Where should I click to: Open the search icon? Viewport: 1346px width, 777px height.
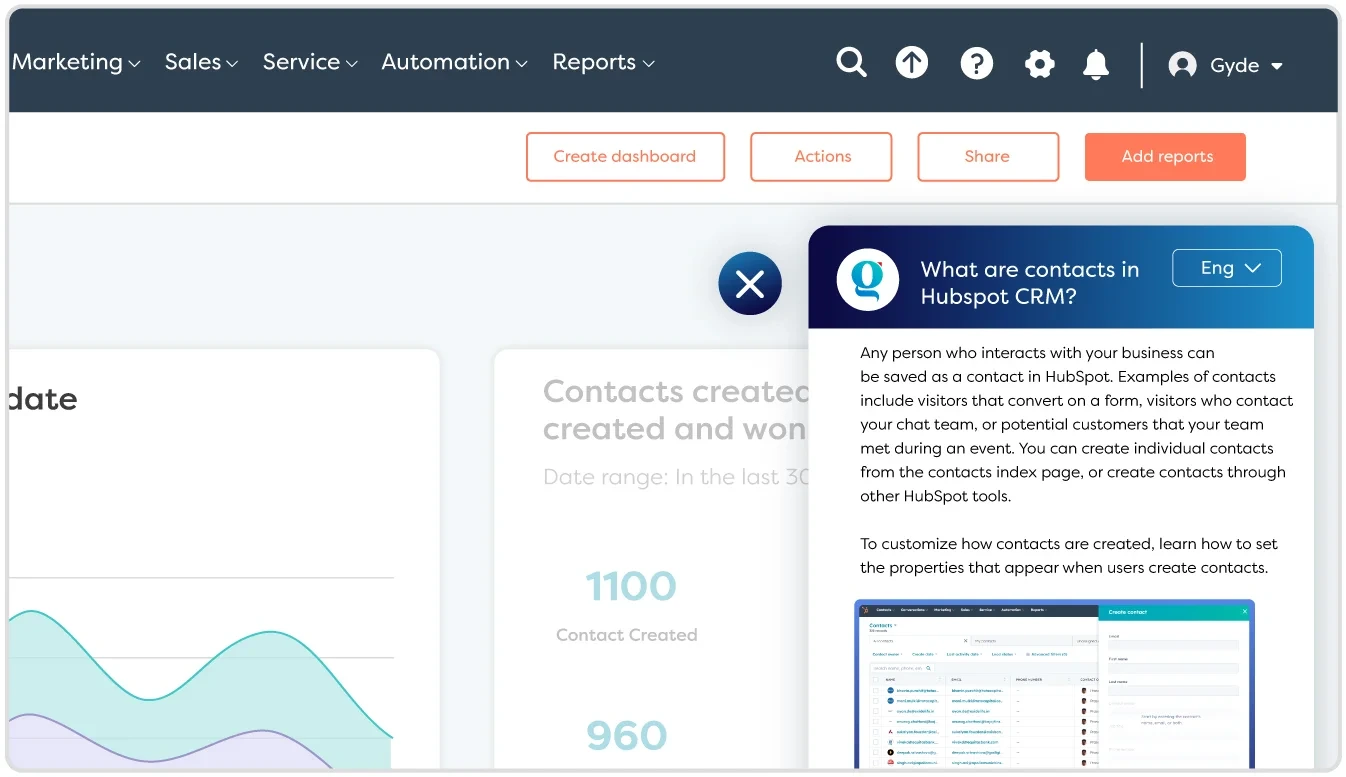851,62
